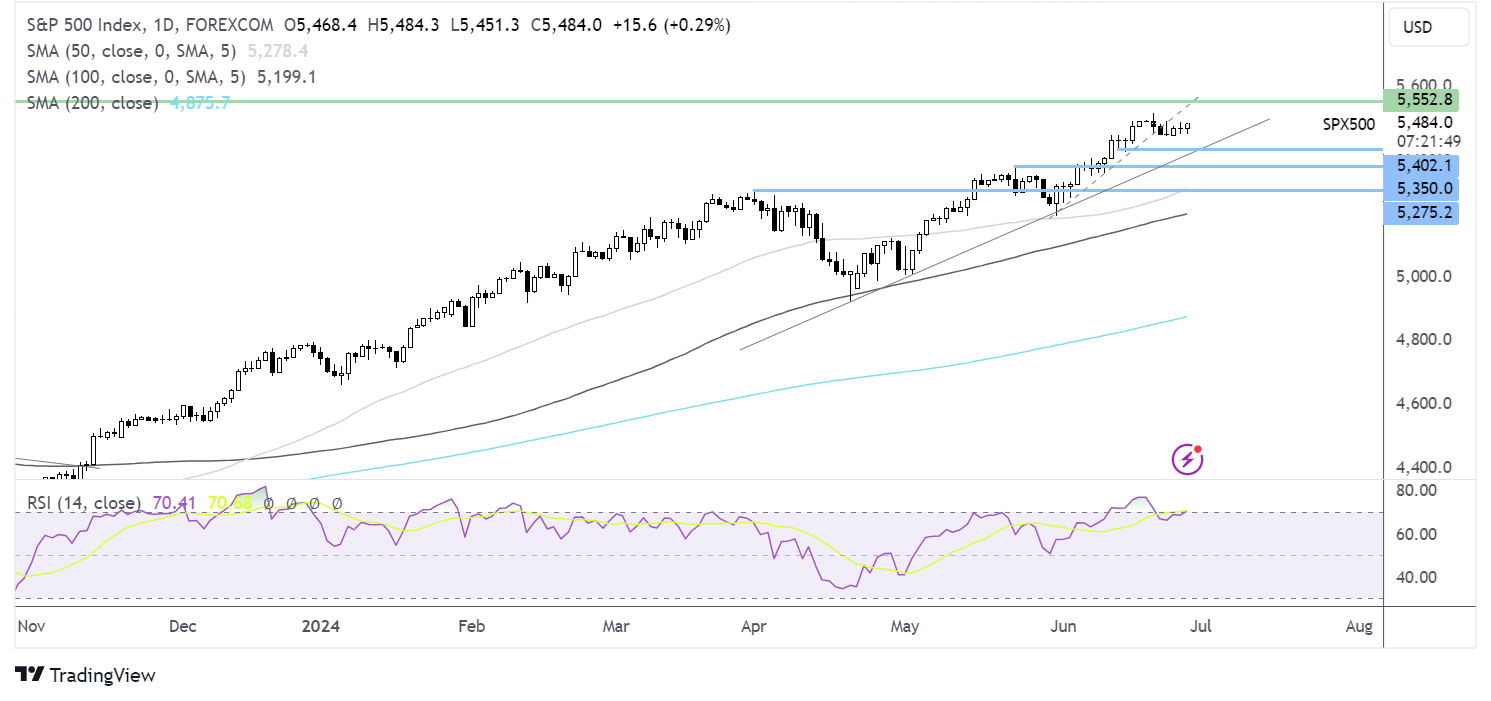Click the 5,600.0 price axis label
This screenshot has width=1491, height=701.
tap(1423, 86)
